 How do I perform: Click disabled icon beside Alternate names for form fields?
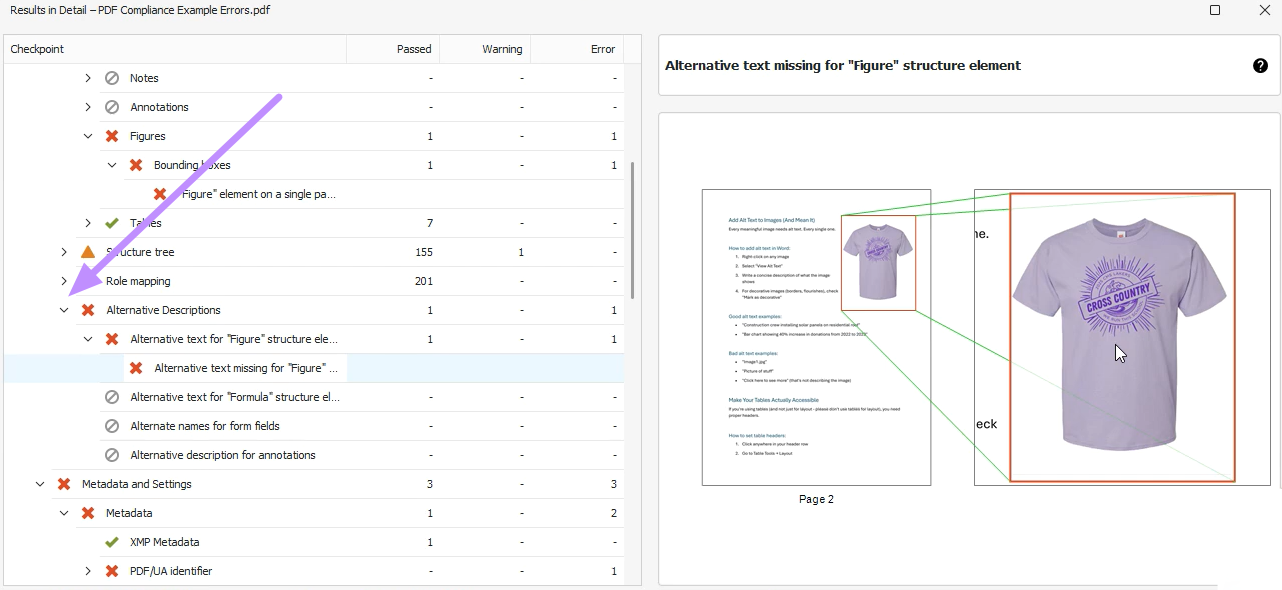[x=112, y=426]
